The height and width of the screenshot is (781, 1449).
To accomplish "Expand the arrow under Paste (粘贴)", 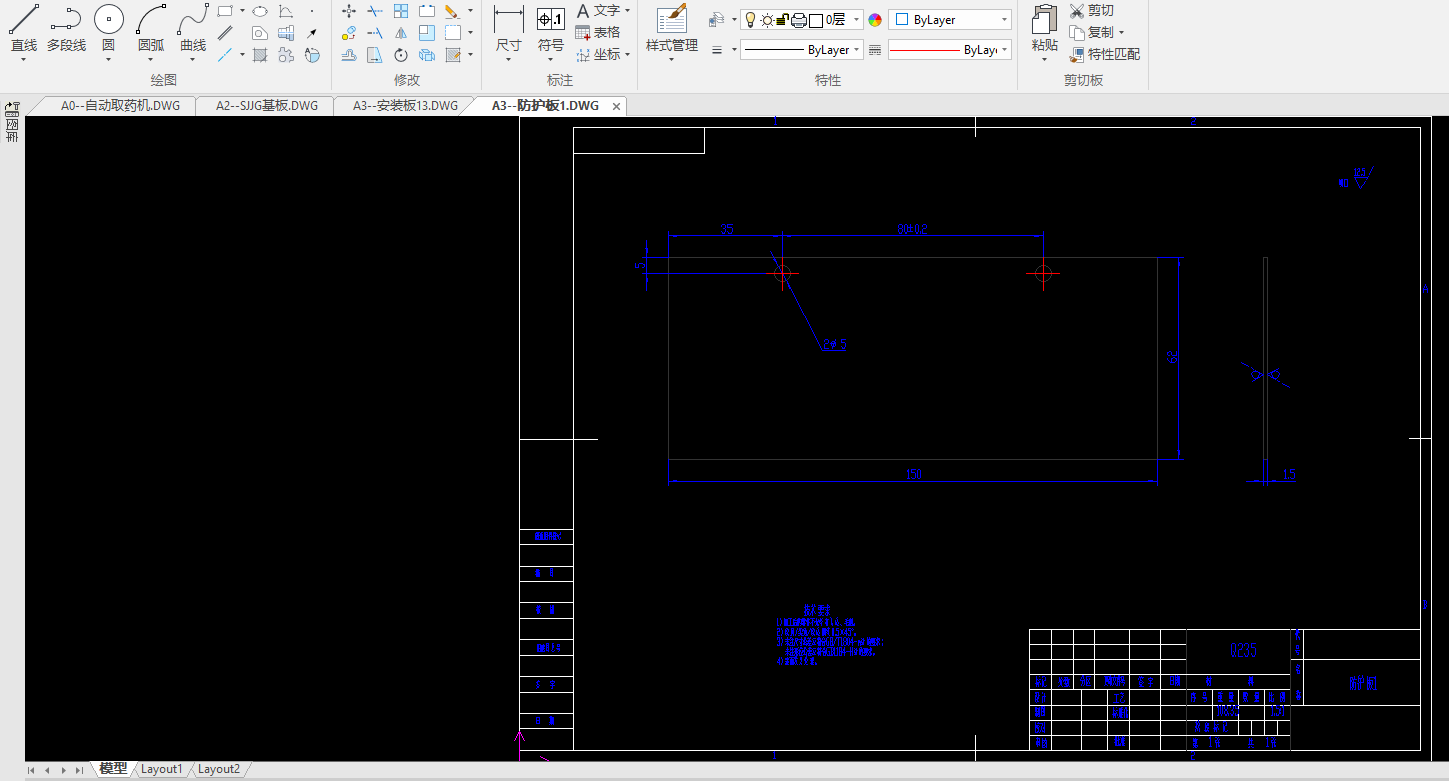I will (1044, 59).
